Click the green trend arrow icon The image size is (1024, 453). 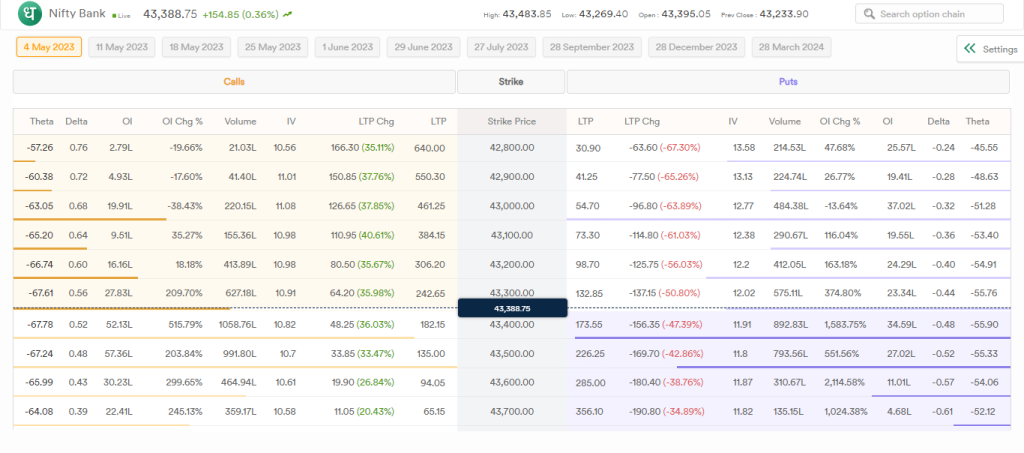(288, 14)
